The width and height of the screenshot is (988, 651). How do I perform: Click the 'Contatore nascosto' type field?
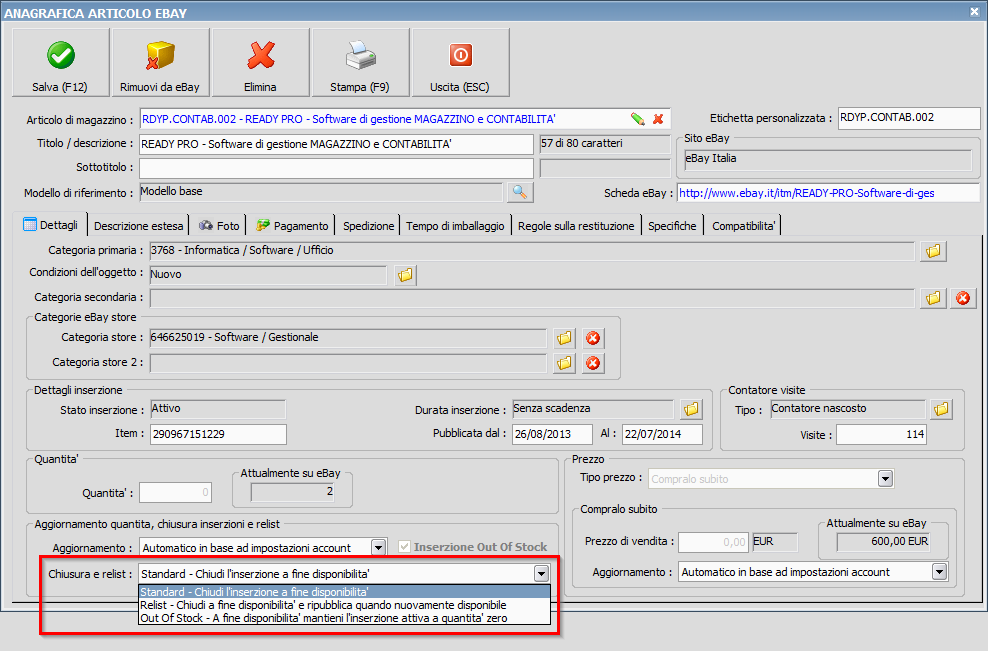(848, 409)
